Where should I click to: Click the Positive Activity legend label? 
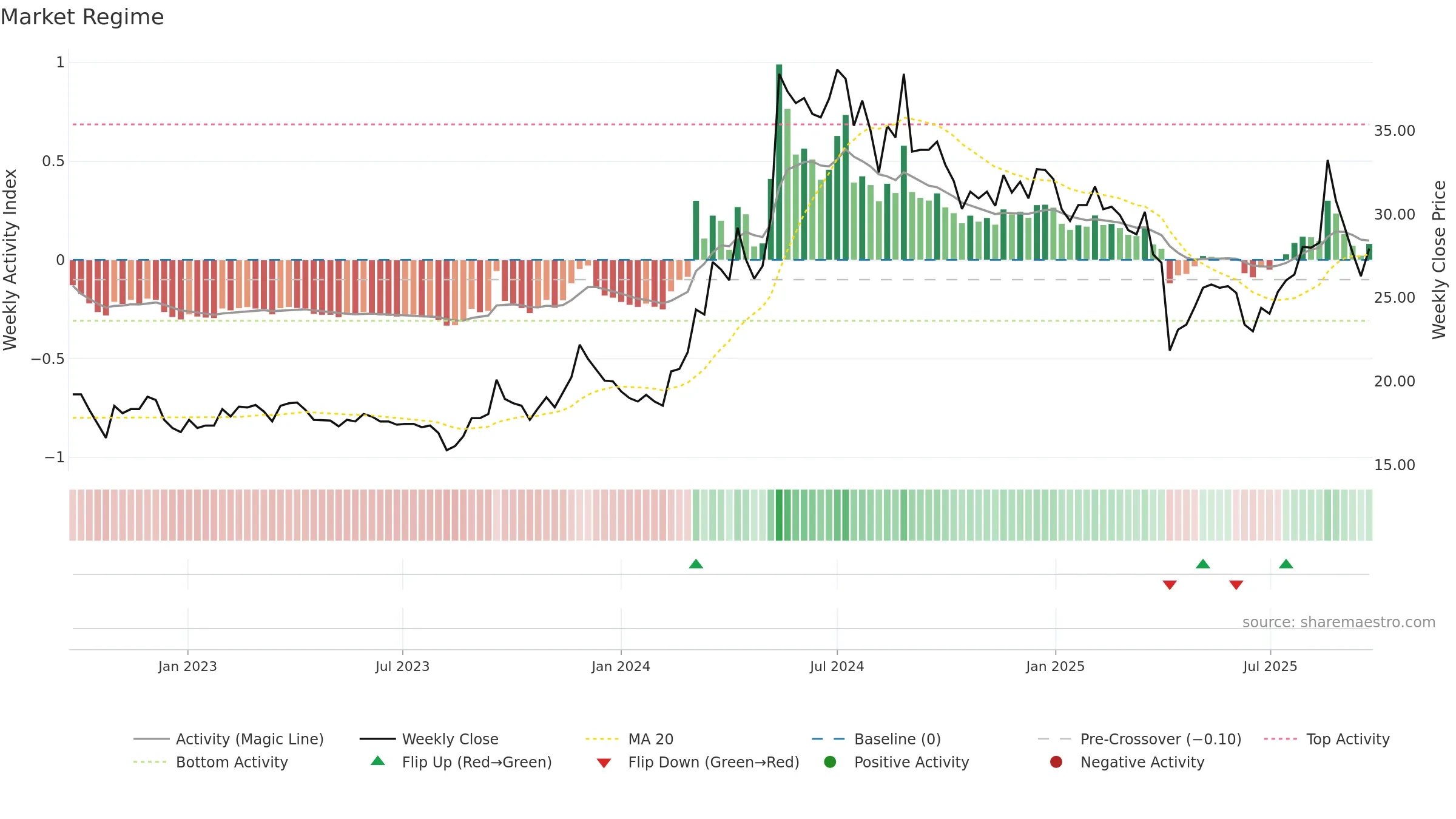pyautogui.click(x=912, y=762)
